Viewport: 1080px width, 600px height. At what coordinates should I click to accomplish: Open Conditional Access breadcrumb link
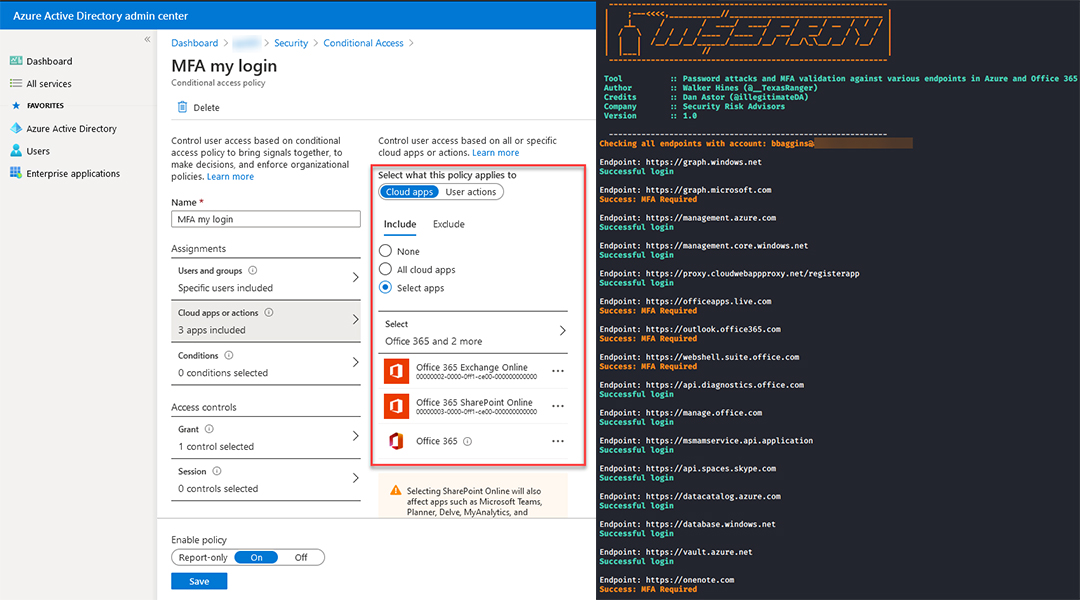363,43
